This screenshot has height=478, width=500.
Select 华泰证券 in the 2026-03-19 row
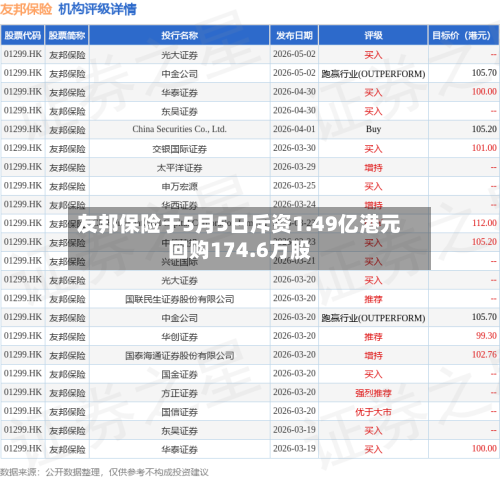point(180,449)
